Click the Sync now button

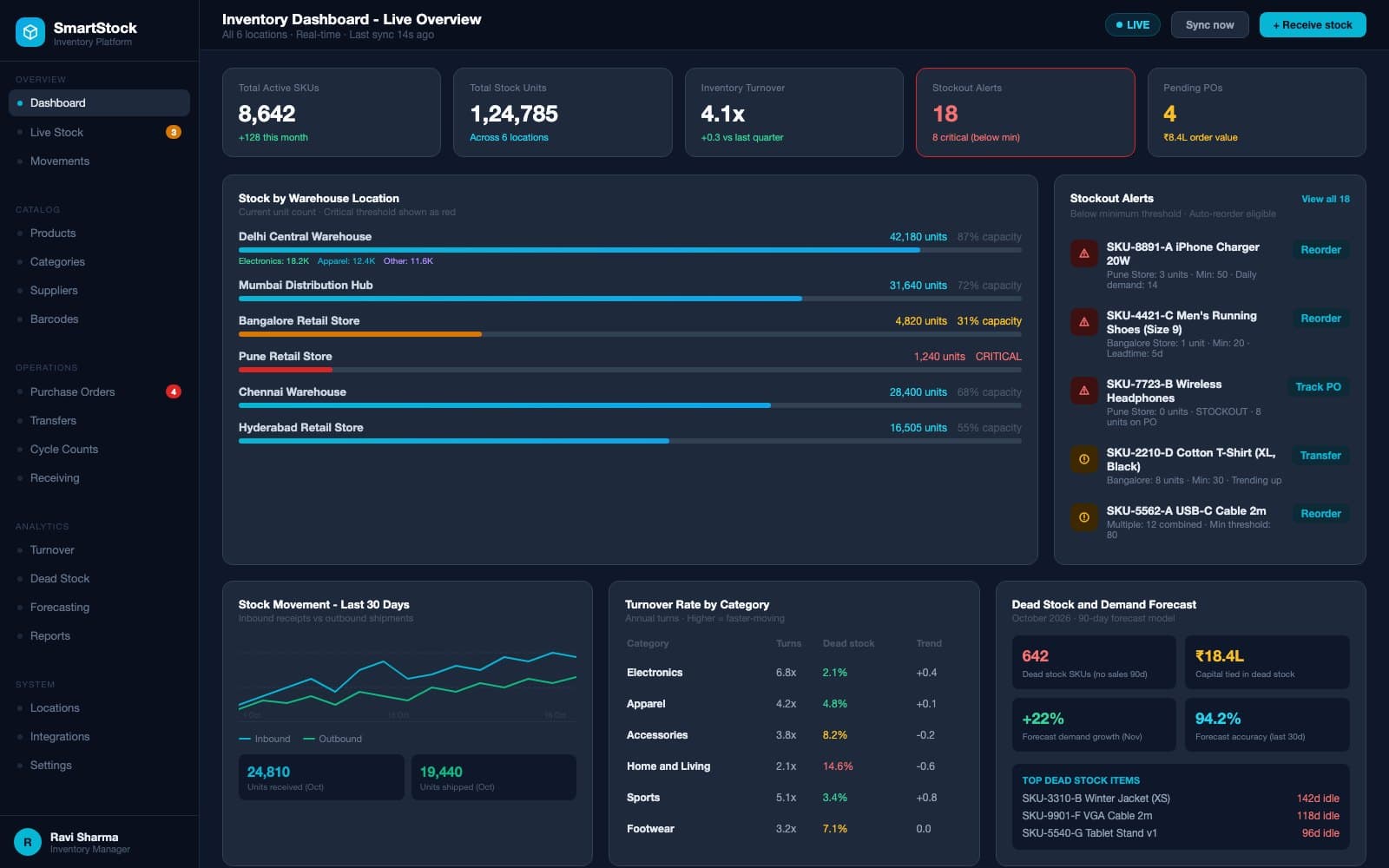[x=1209, y=25]
